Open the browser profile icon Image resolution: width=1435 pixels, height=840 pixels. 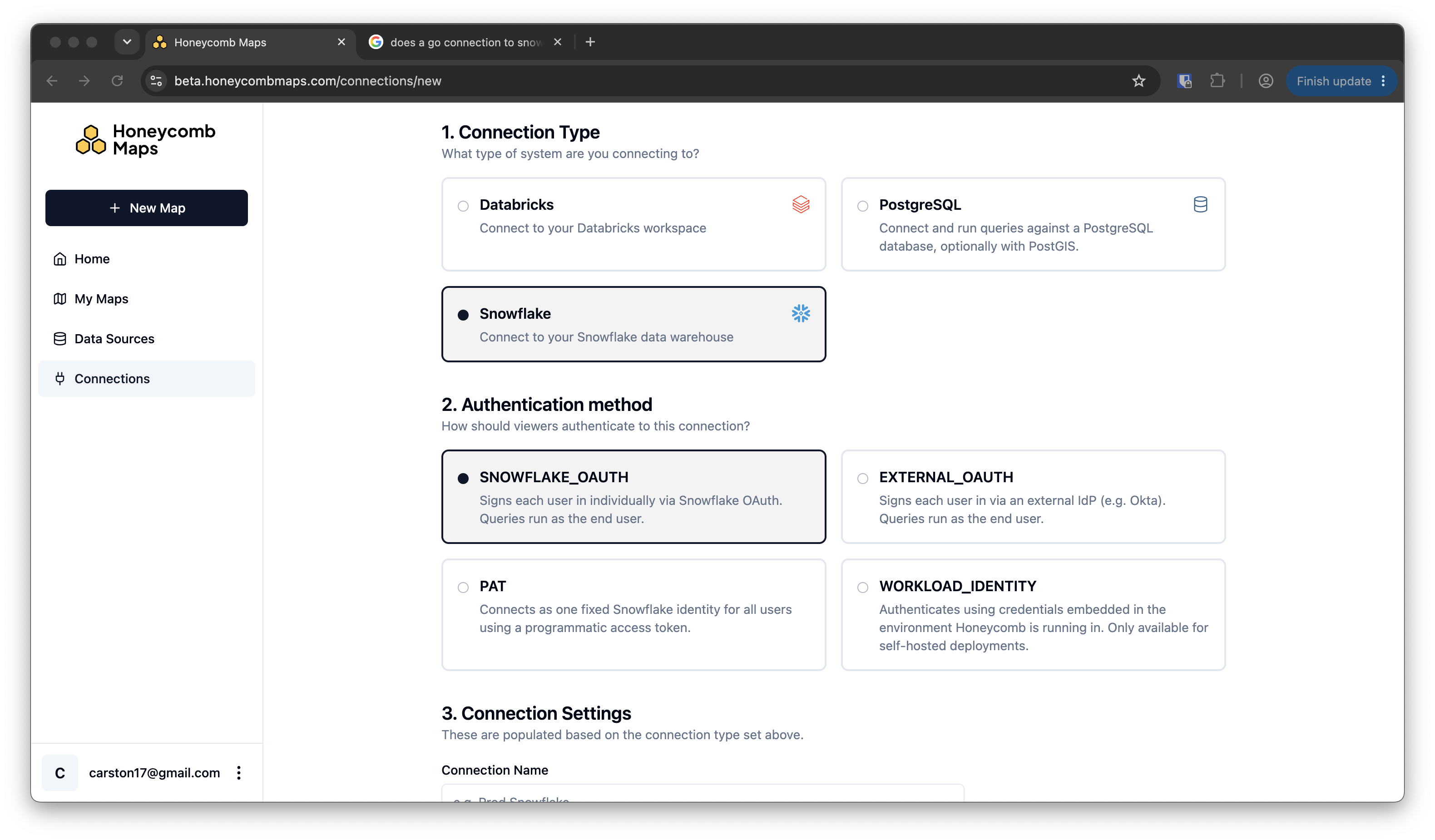pos(1265,81)
